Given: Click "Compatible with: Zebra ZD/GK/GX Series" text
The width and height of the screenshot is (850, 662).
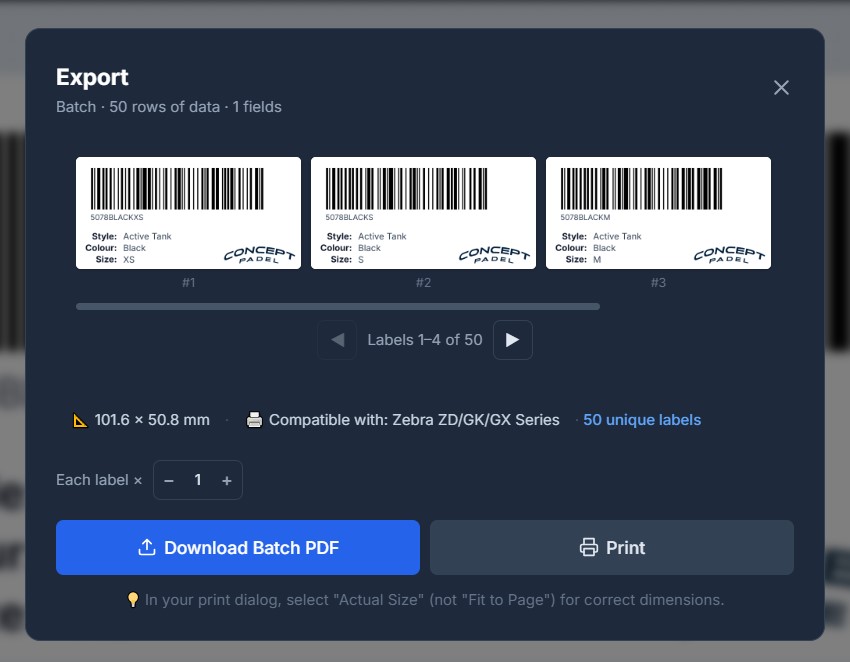Looking at the screenshot, I should 414,420.
